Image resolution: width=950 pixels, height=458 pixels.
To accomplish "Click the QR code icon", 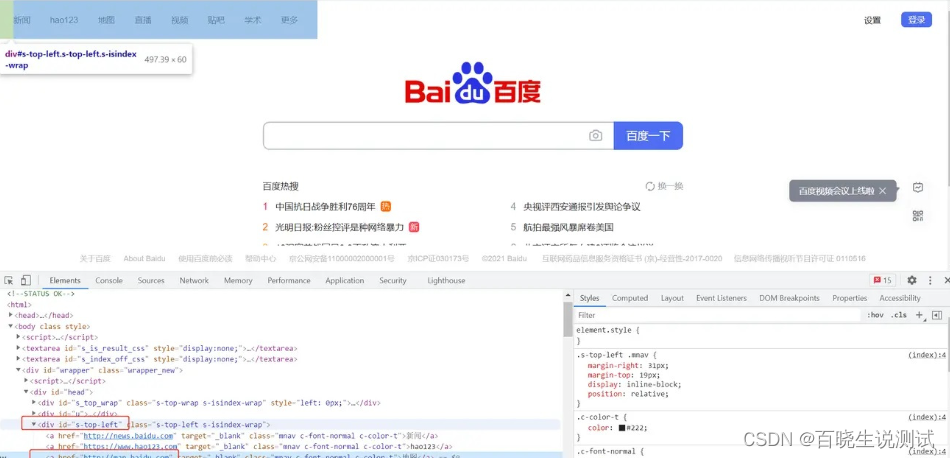I will (x=918, y=215).
